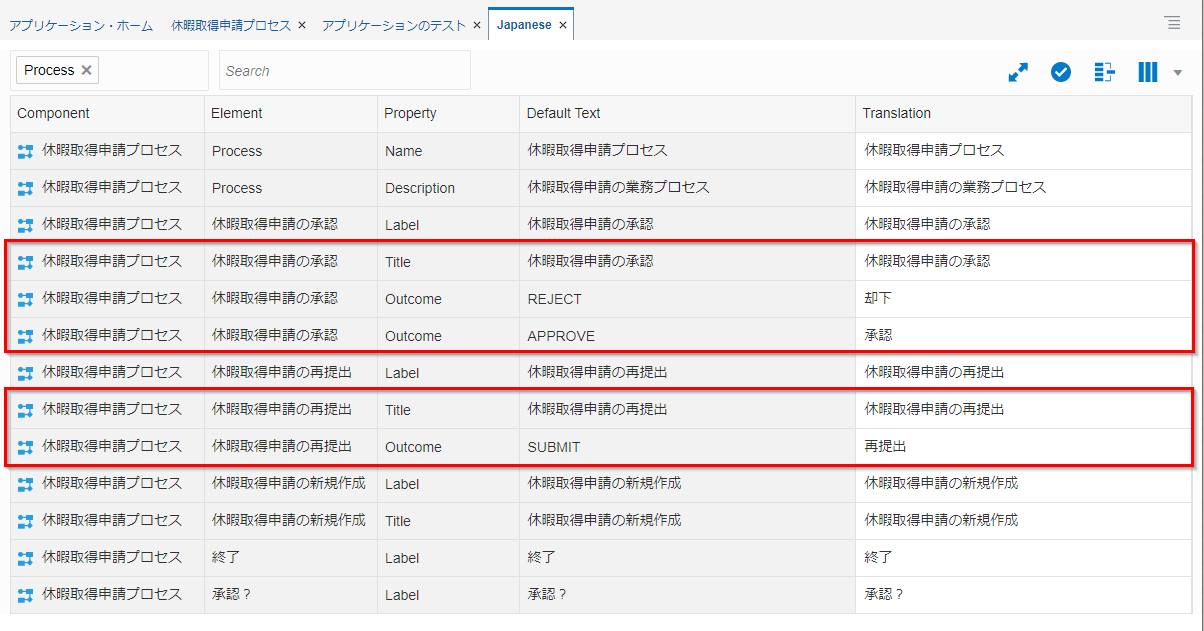Click the blue circled checkmark toolbar icon
Screen dimensions: 1204x631
point(1061,72)
